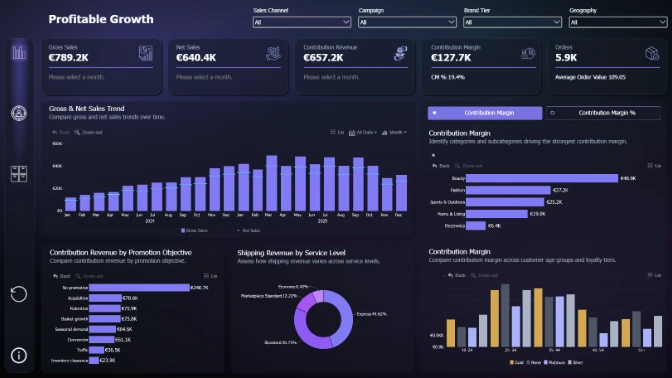Click Lin scale icon in Sales Trend chart

click(337, 132)
